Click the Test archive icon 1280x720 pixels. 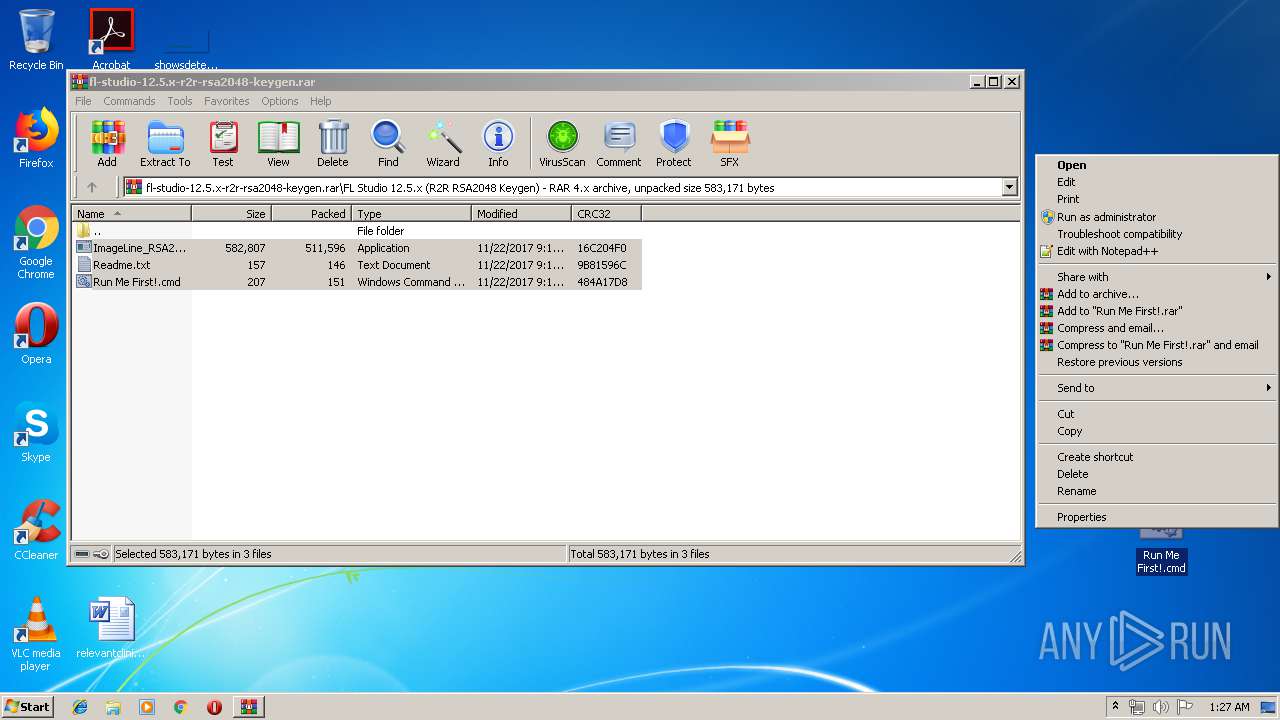coord(223,144)
